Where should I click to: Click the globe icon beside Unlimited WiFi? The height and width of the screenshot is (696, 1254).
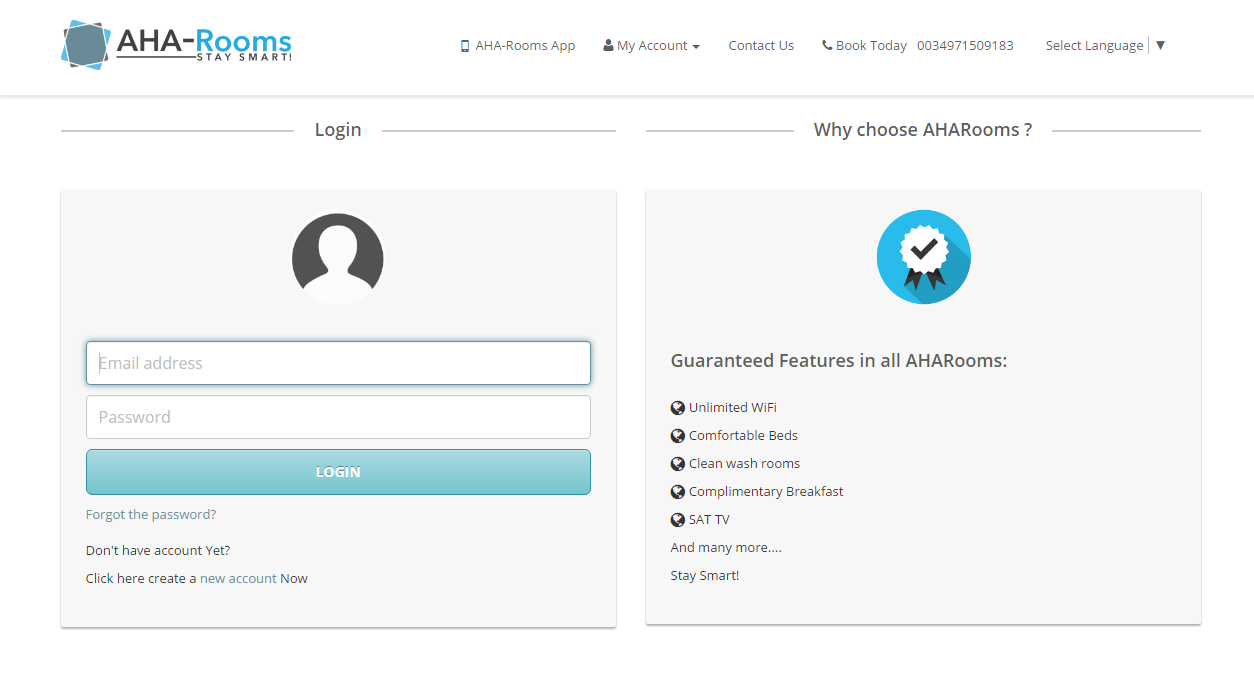[x=678, y=408]
